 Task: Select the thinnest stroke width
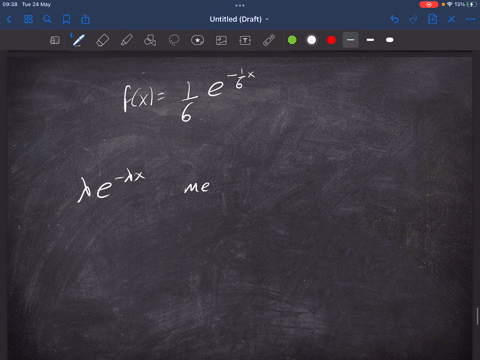tap(351, 40)
